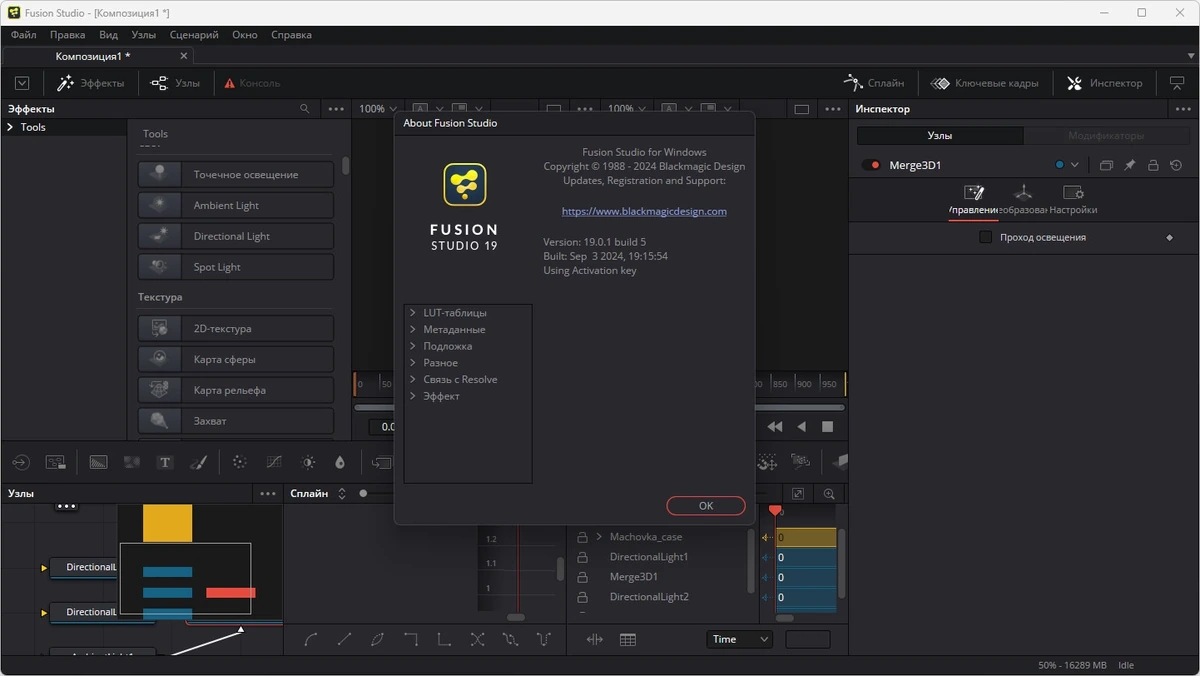The height and width of the screenshot is (676, 1200).
Task: Add a Blur (droplet) tool from toolbar
Action: [x=340, y=462]
